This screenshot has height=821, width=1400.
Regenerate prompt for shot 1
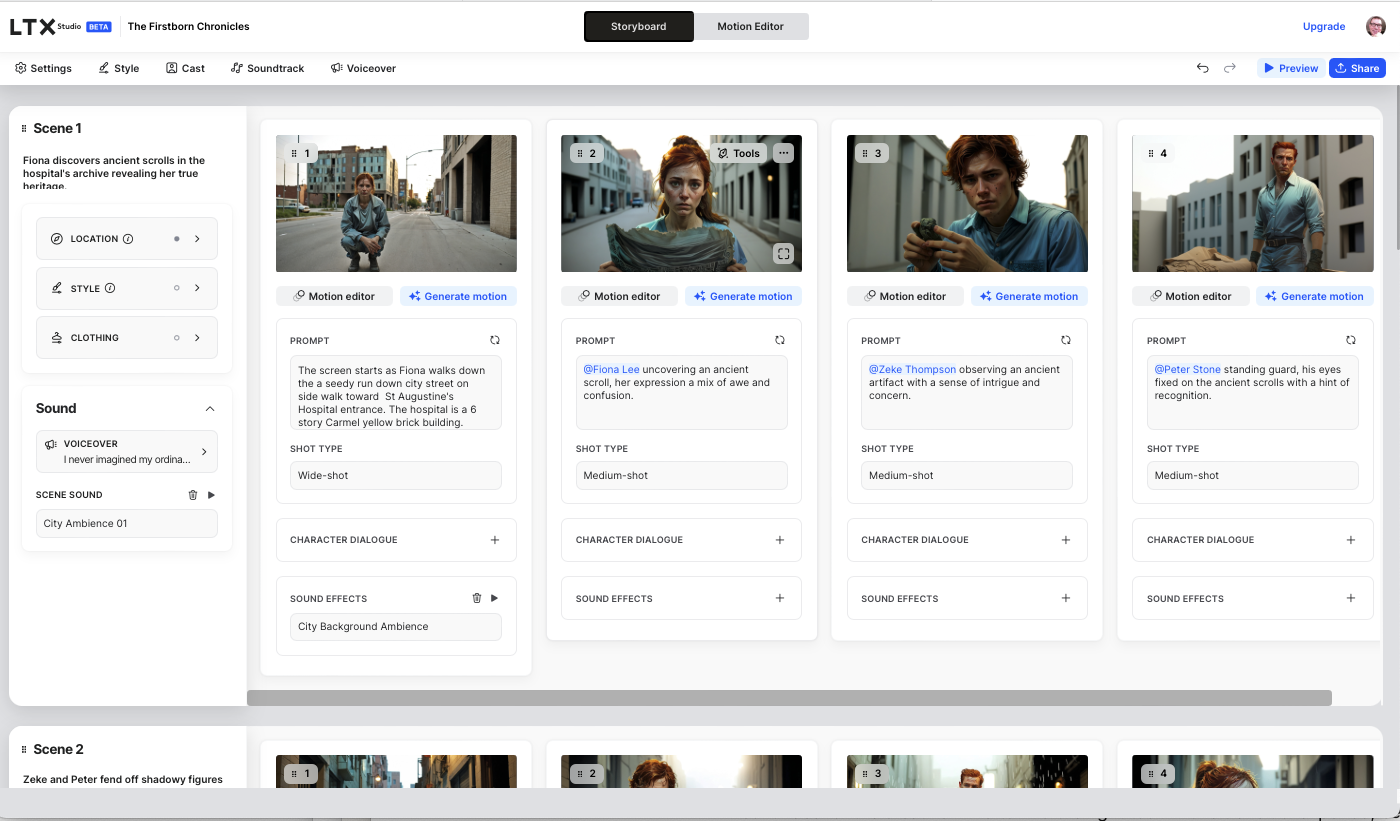494,340
